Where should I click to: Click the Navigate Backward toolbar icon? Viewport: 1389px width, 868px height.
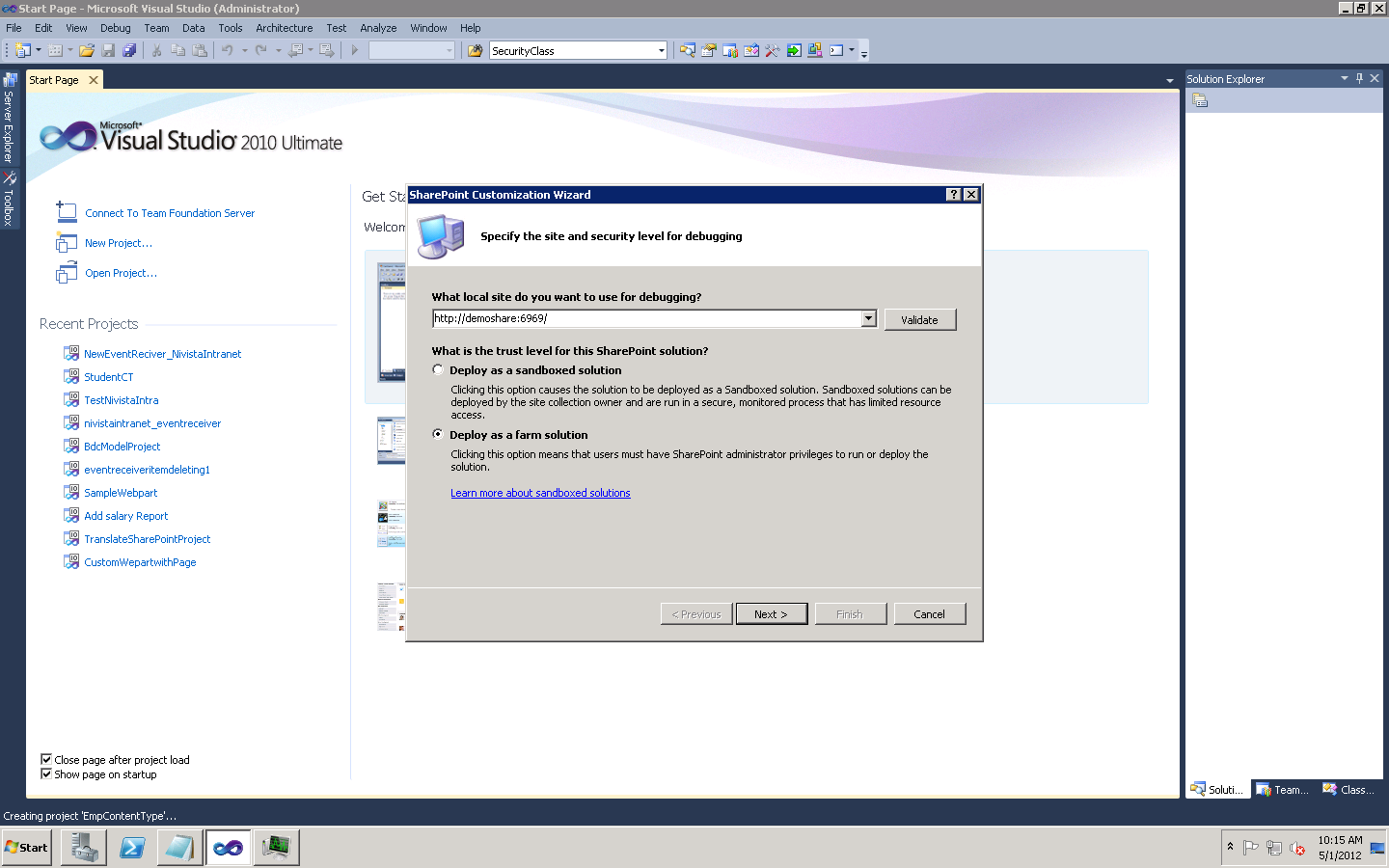coord(296,50)
